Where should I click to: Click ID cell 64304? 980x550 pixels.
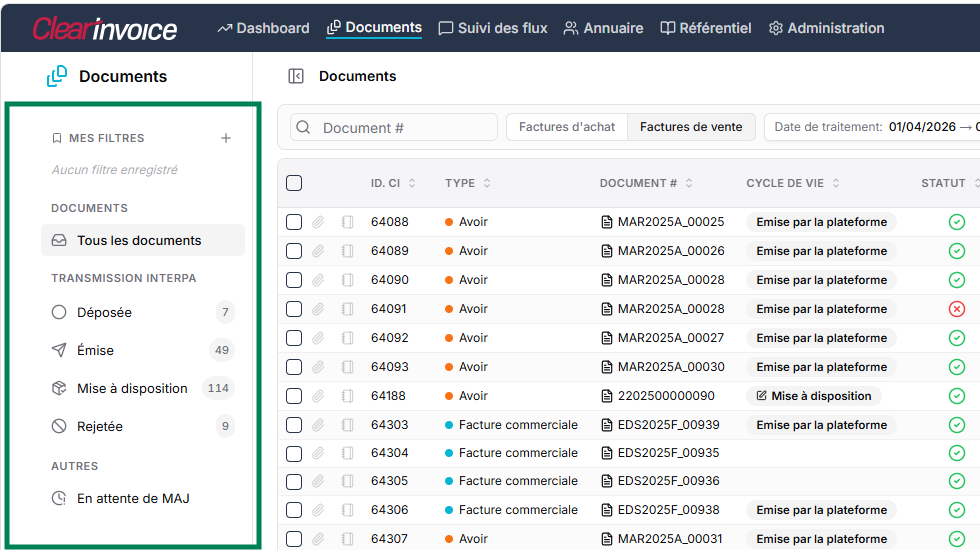(389, 453)
